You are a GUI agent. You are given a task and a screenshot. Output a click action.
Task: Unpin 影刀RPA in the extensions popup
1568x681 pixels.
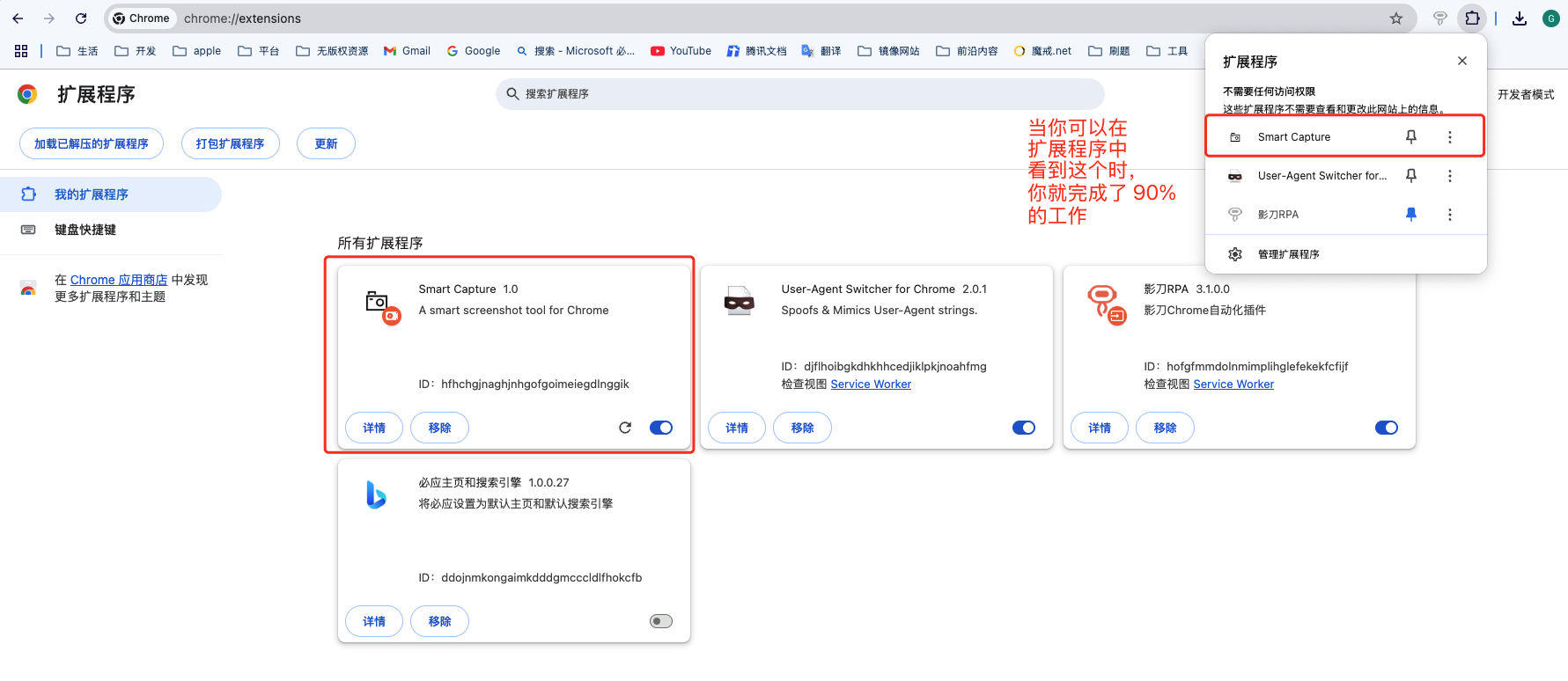(x=1411, y=215)
